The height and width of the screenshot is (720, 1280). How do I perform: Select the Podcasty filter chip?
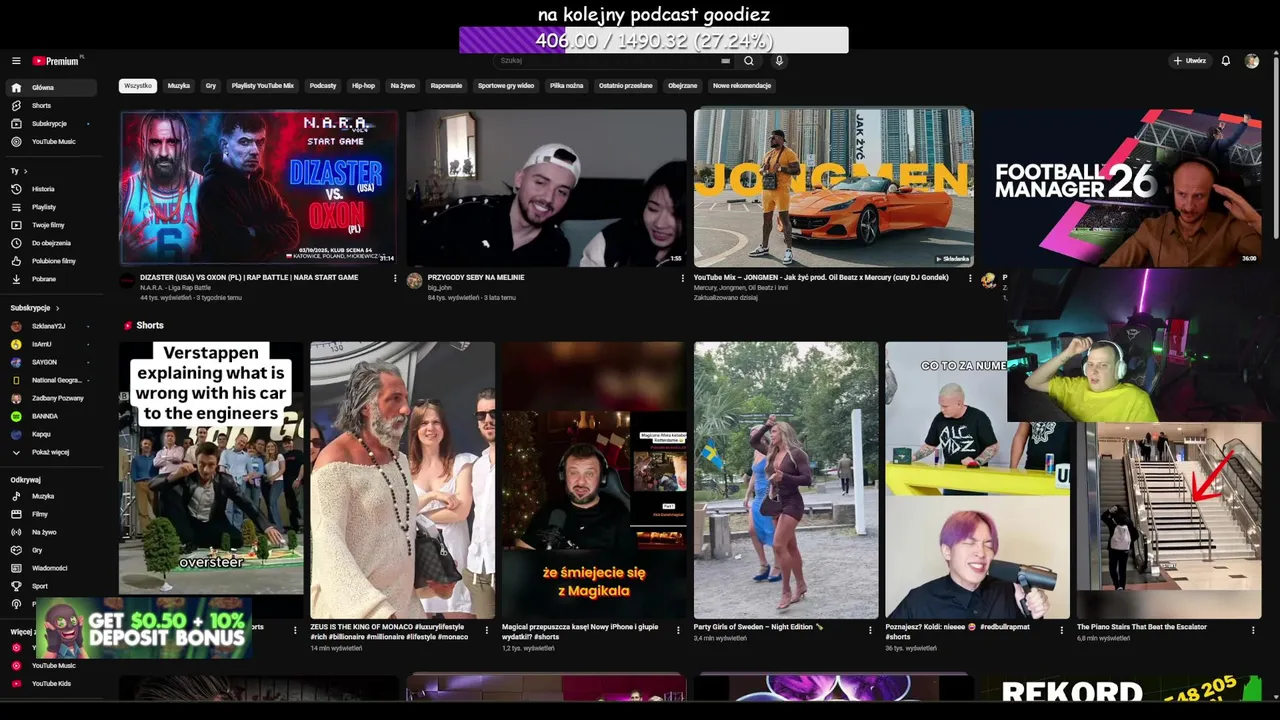[323, 86]
